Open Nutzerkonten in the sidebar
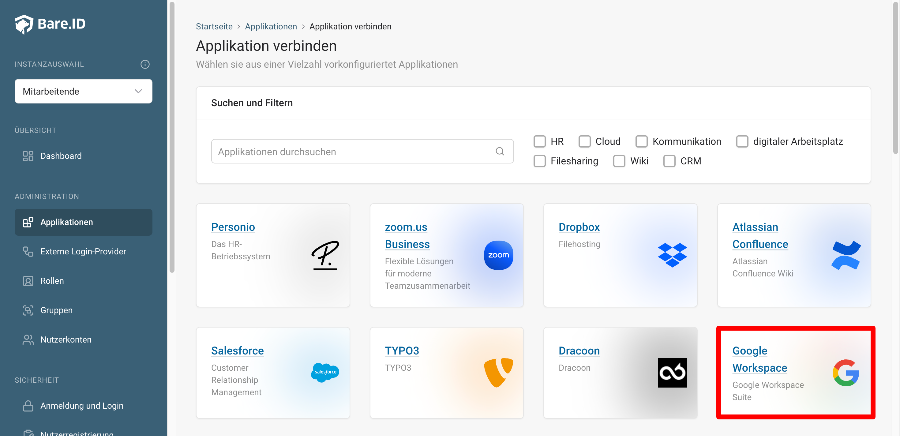This screenshot has height=436, width=900. click(83, 340)
